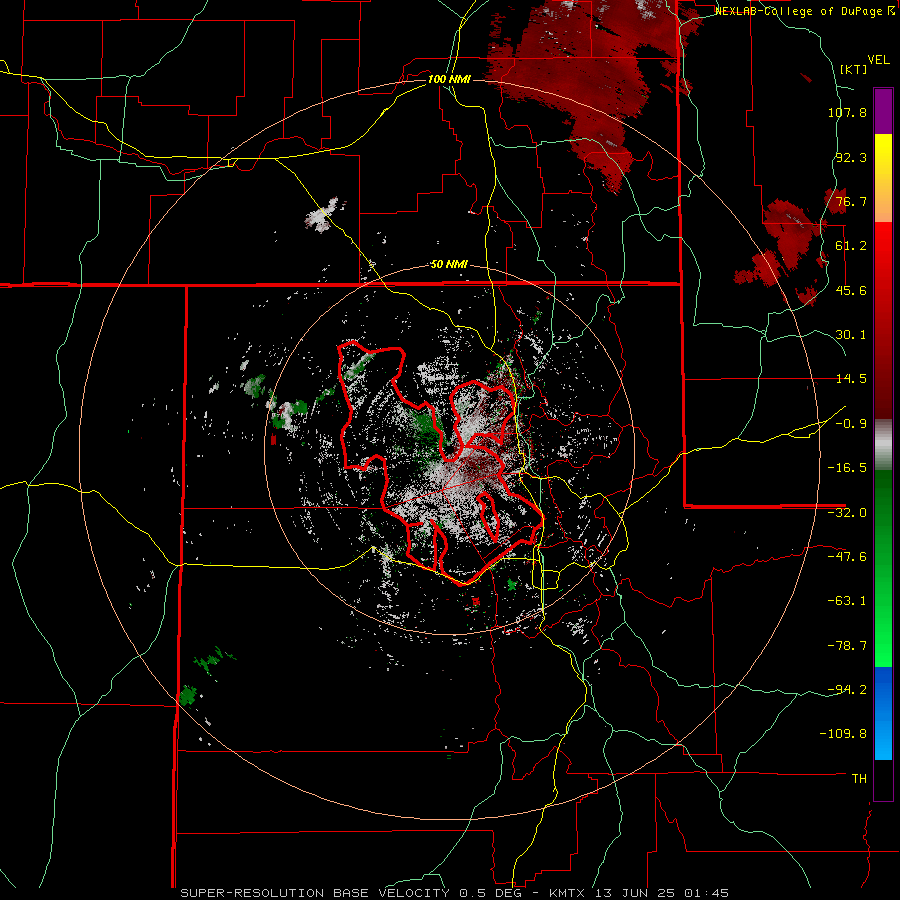Click the -32.0 velocity scale value
The height and width of the screenshot is (900, 900).
coord(847,513)
